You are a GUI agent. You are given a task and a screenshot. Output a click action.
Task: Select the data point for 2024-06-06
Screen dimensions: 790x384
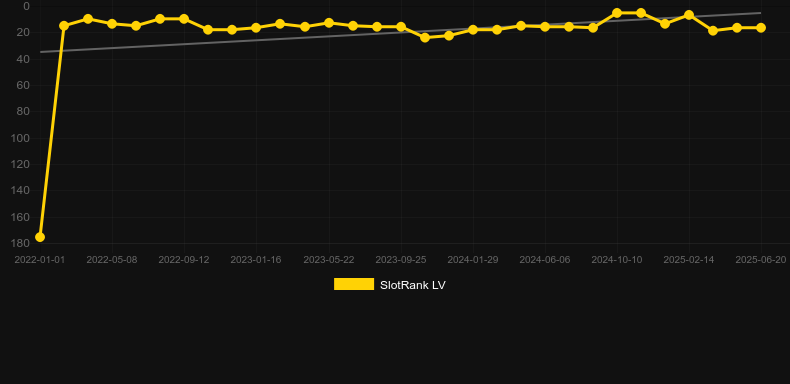point(545,26)
